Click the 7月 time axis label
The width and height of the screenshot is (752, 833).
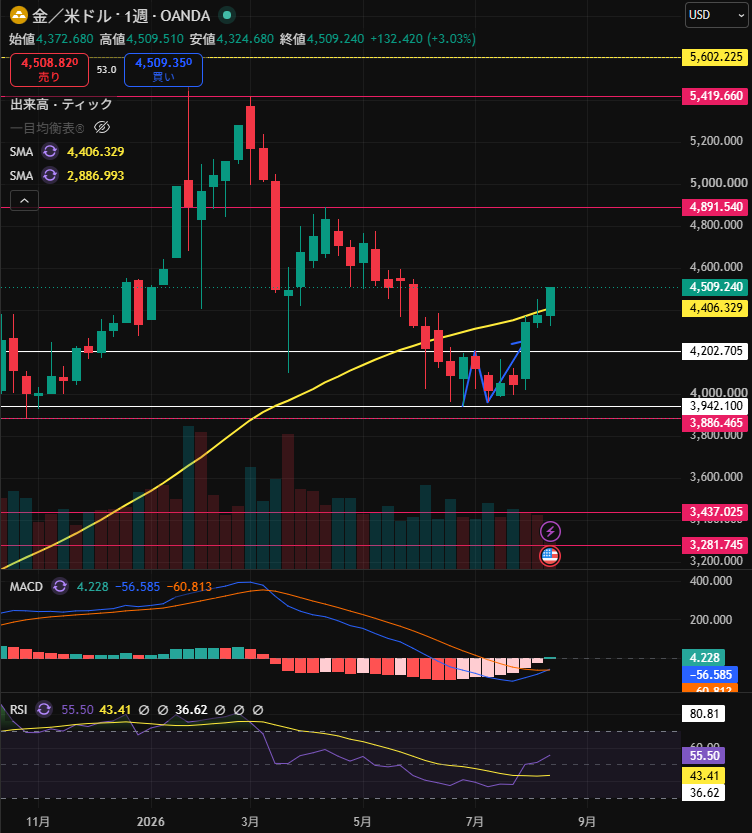pyautogui.click(x=474, y=821)
